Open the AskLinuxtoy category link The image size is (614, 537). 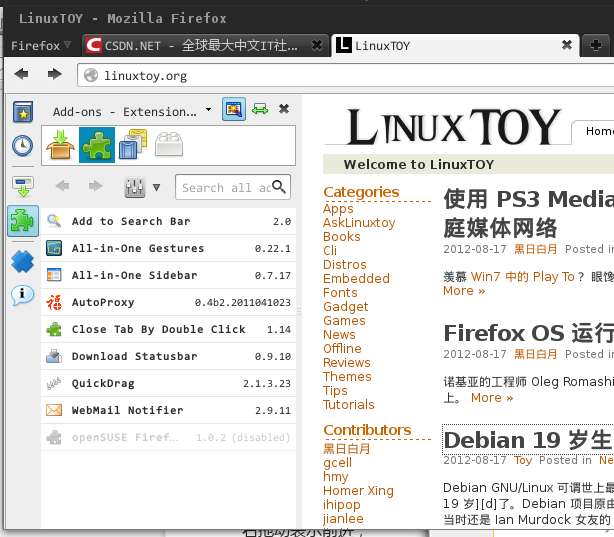[x=359, y=223]
